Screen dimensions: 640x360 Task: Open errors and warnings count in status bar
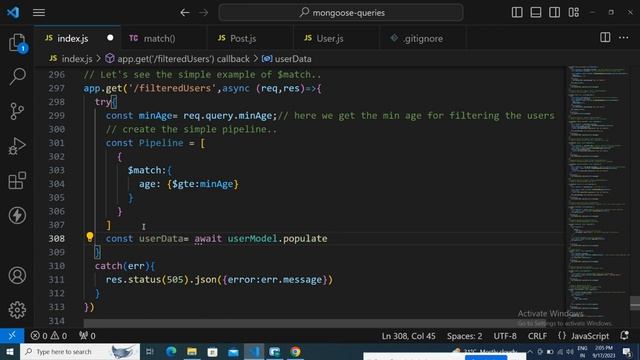point(49,336)
